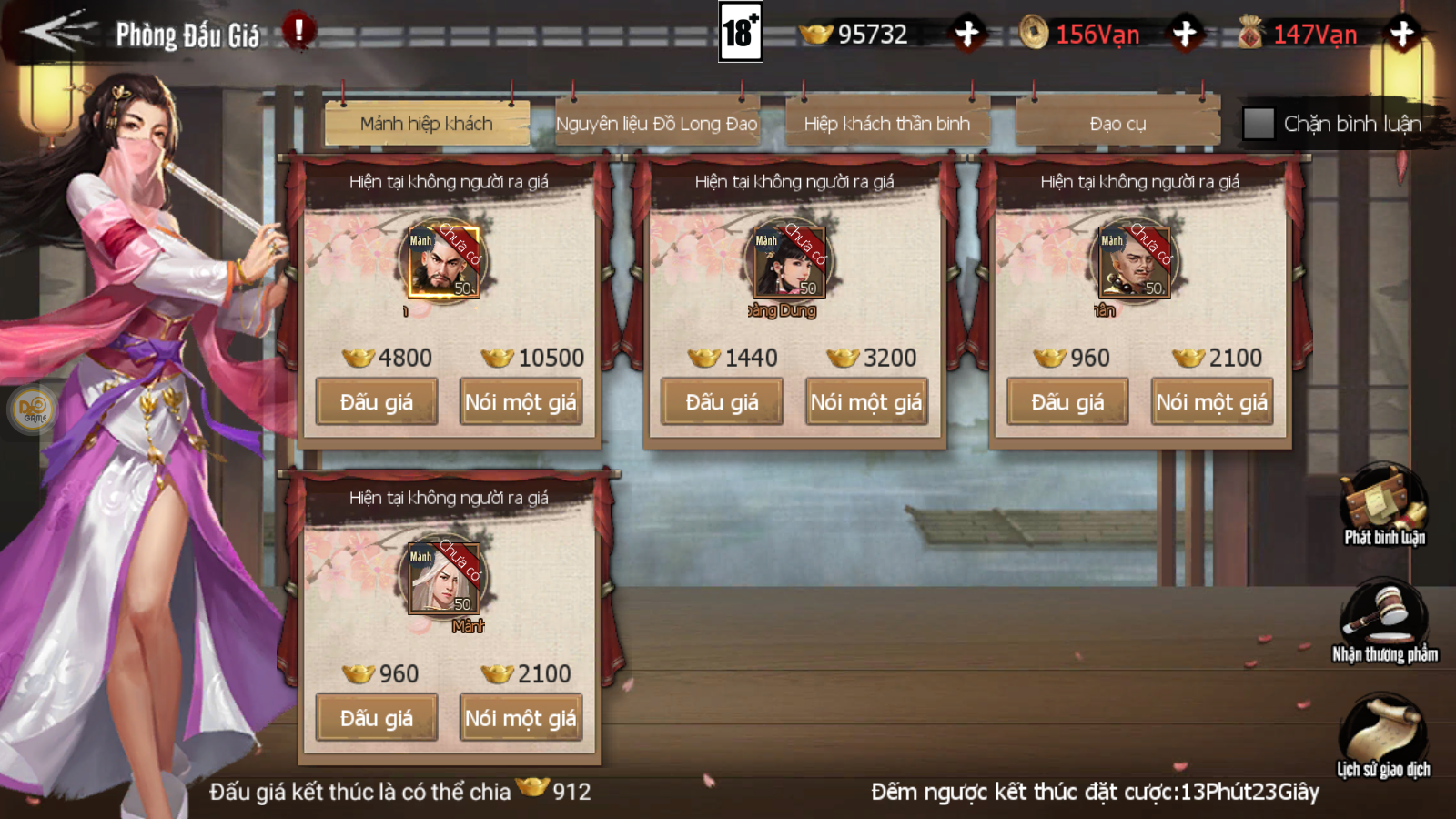Add coins with plus beside 156Vạn
Viewport: 1456px width, 819px height.
[1185, 34]
